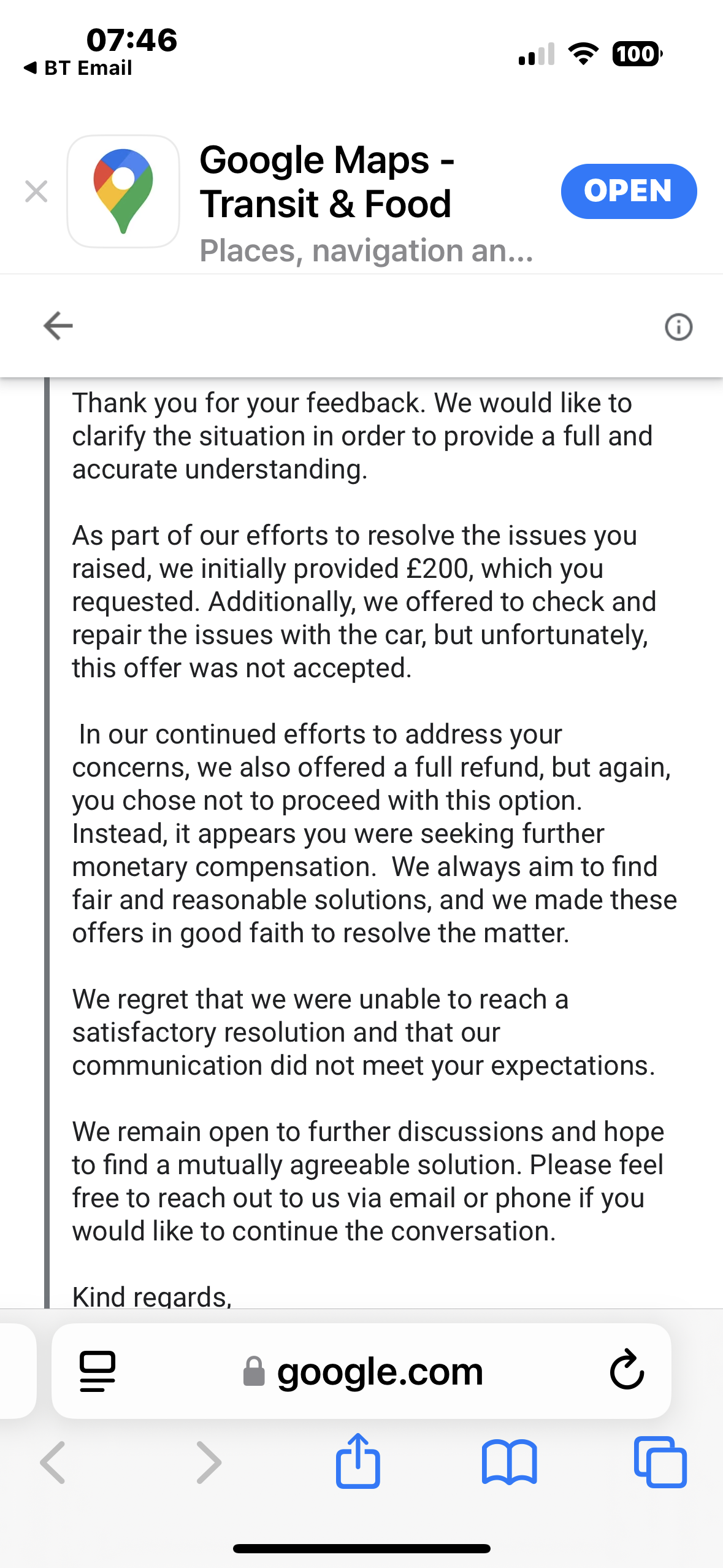Screen dimensions: 723x1568
Task: Tap the 07:46 clock in status bar
Action: click(x=132, y=40)
